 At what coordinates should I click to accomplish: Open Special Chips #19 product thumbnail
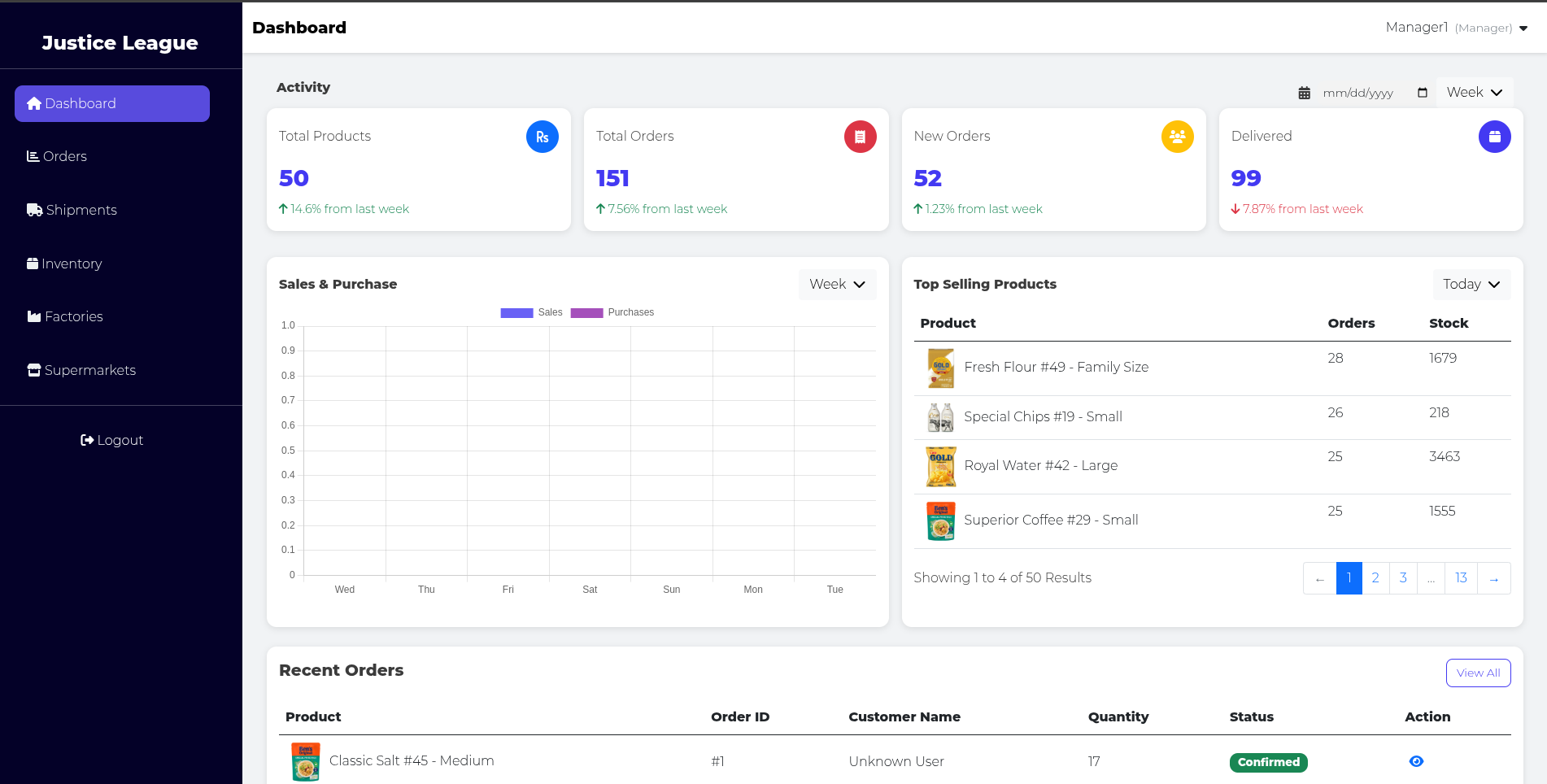point(941,417)
